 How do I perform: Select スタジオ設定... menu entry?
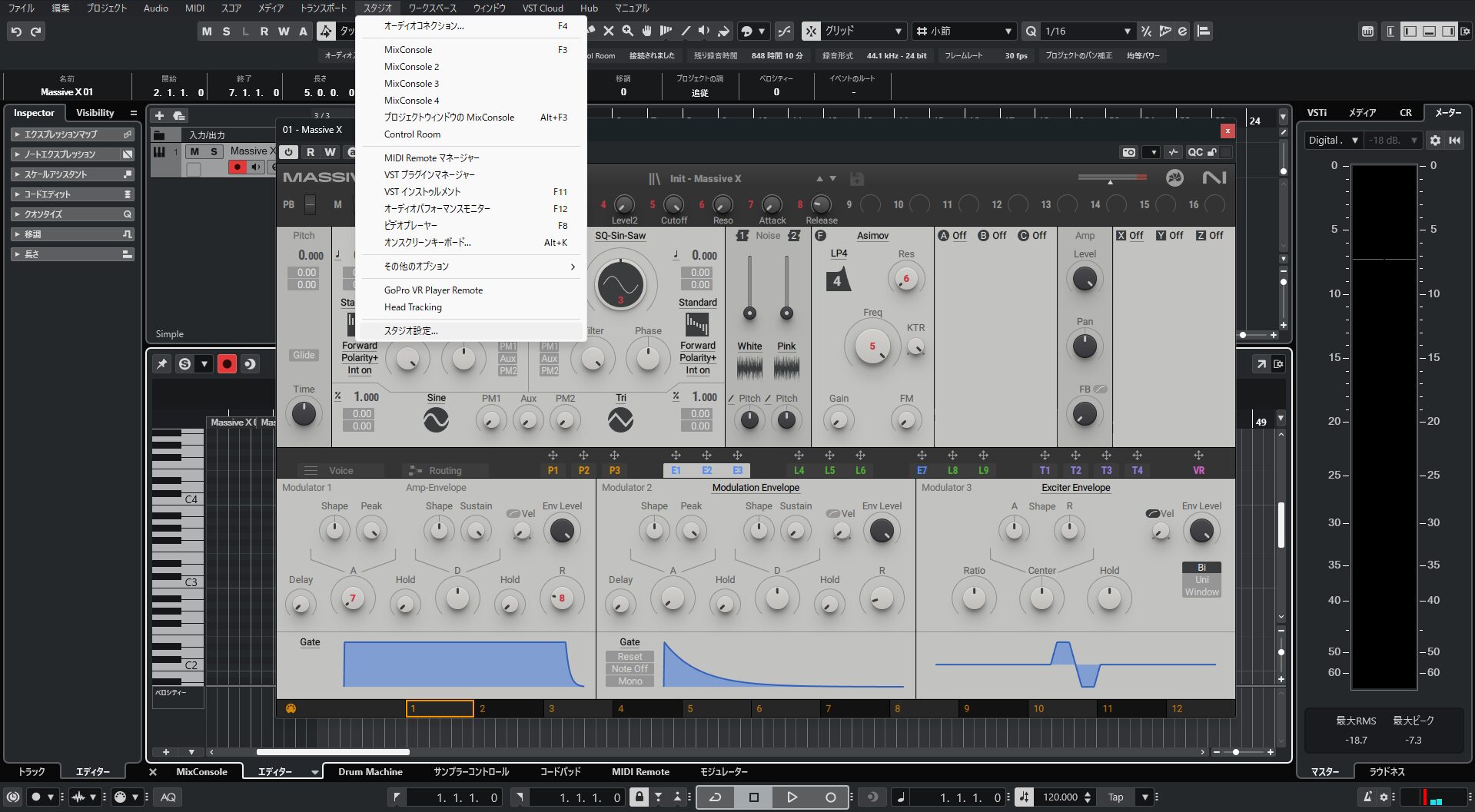(x=470, y=331)
